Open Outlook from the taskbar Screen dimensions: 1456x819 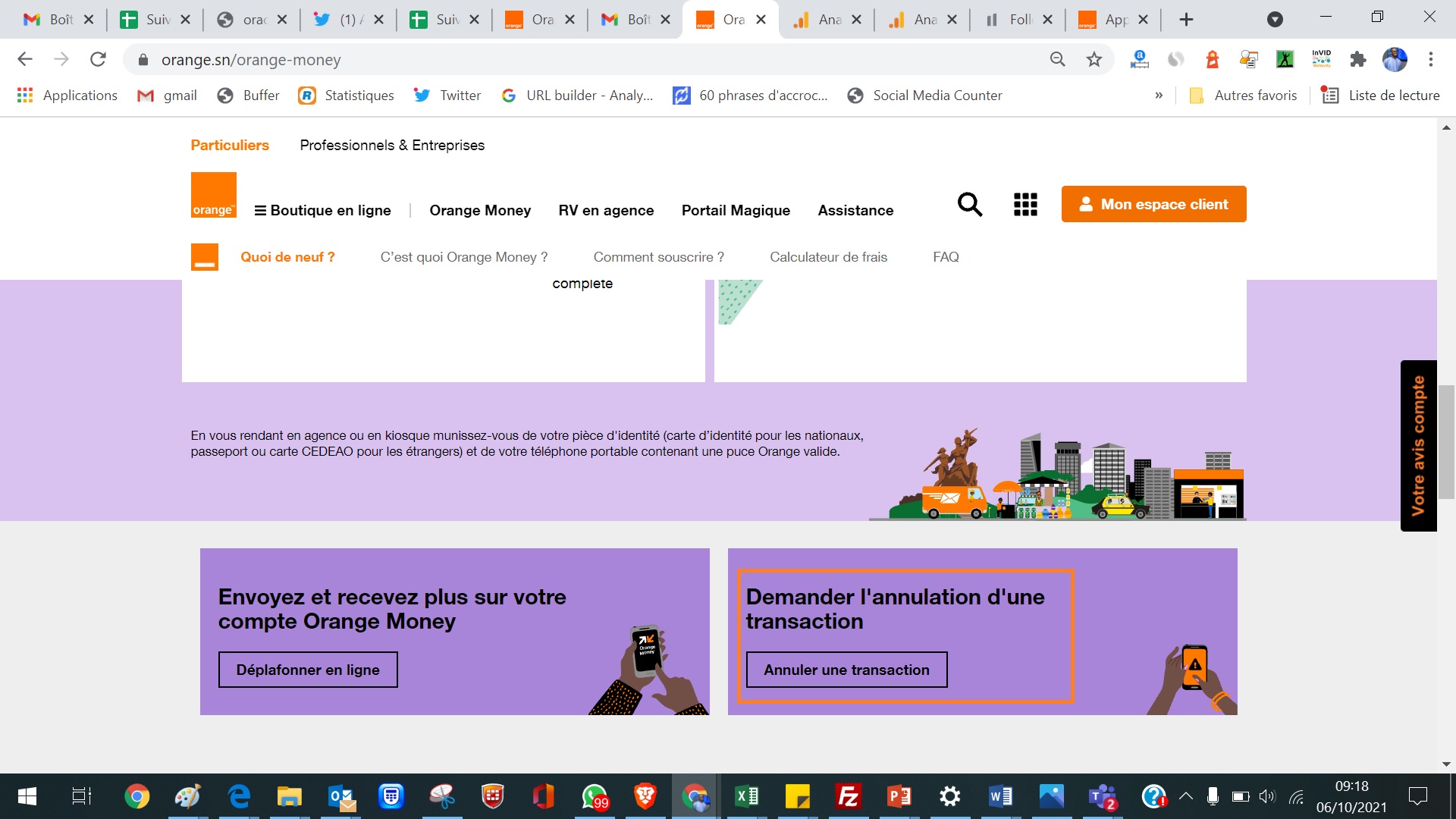click(x=341, y=796)
